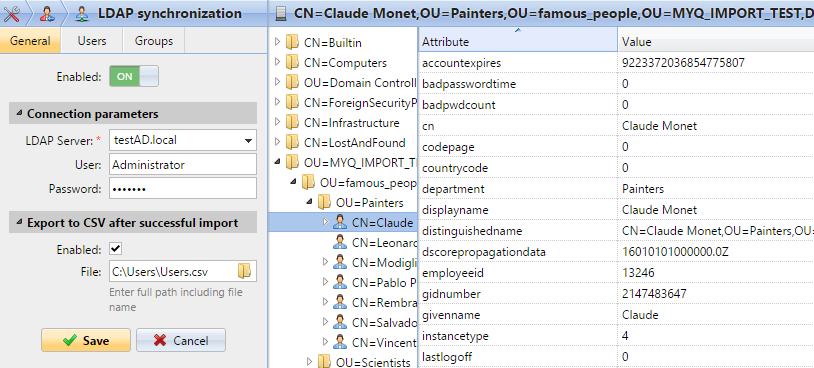Click the folder icon of CN=LostAndFound
The width and height of the screenshot is (814, 368).
click(293, 143)
